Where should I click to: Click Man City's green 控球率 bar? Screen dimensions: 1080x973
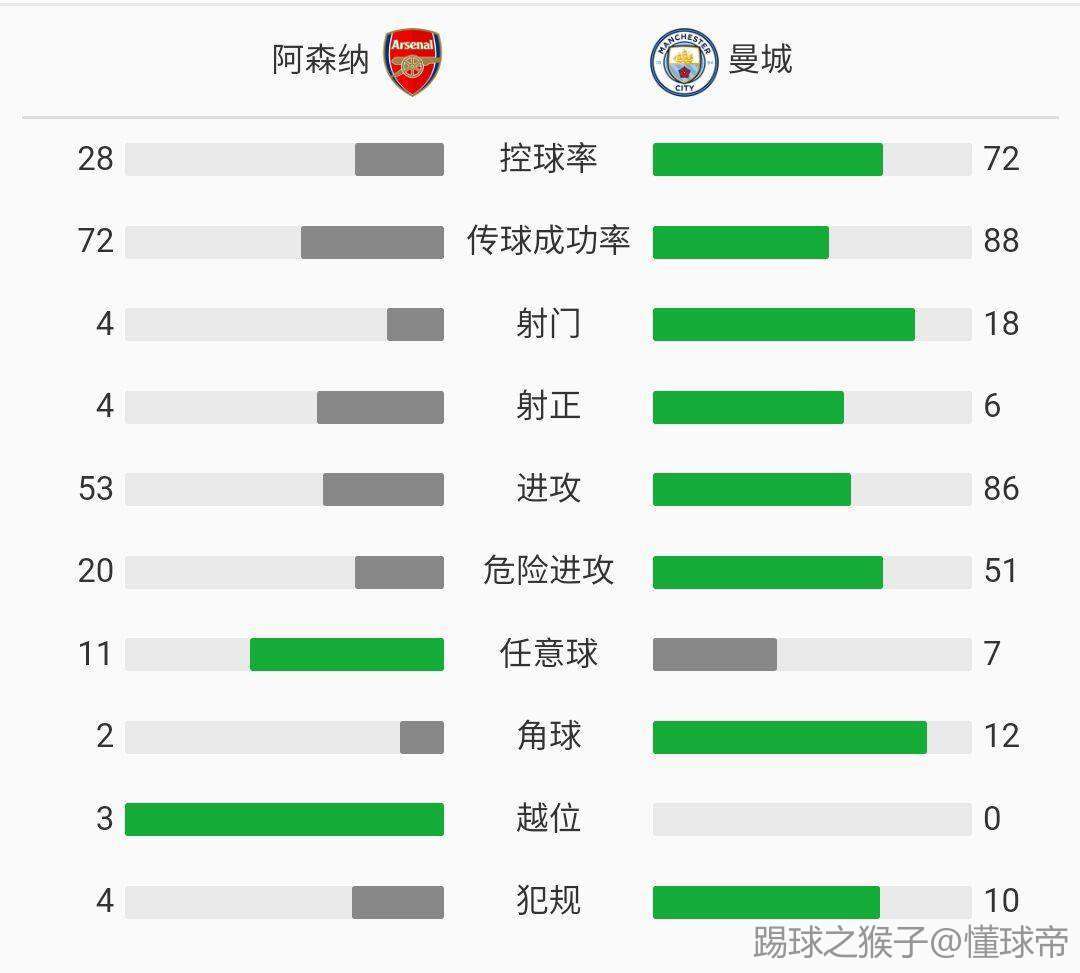(x=767, y=159)
